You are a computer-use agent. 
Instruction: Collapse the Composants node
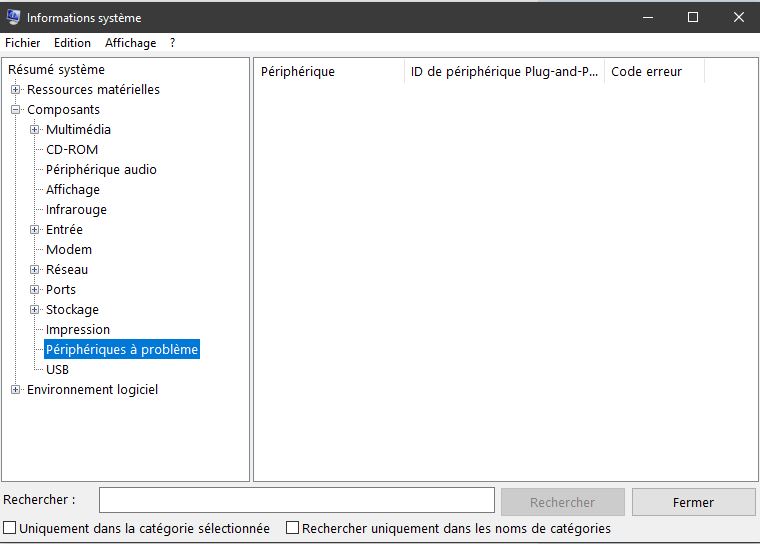(16, 110)
